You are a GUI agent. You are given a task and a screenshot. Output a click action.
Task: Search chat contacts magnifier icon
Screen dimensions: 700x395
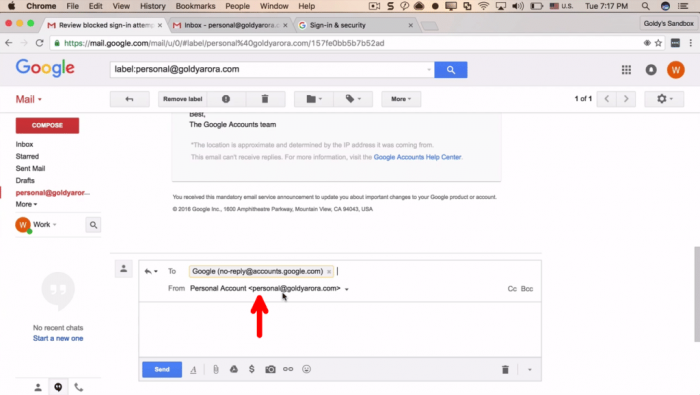pyautogui.click(x=93, y=225)
